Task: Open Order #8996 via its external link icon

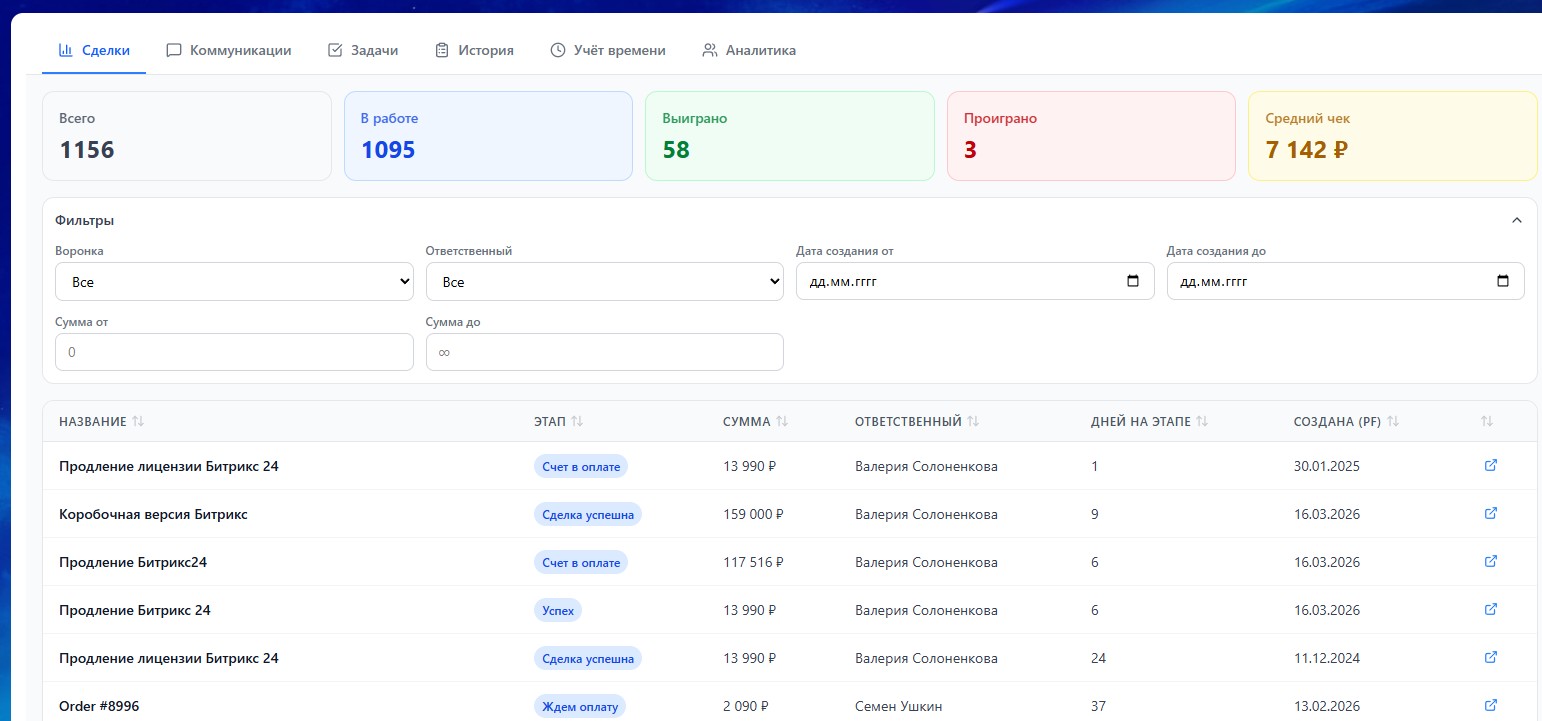Action: 1490,705
